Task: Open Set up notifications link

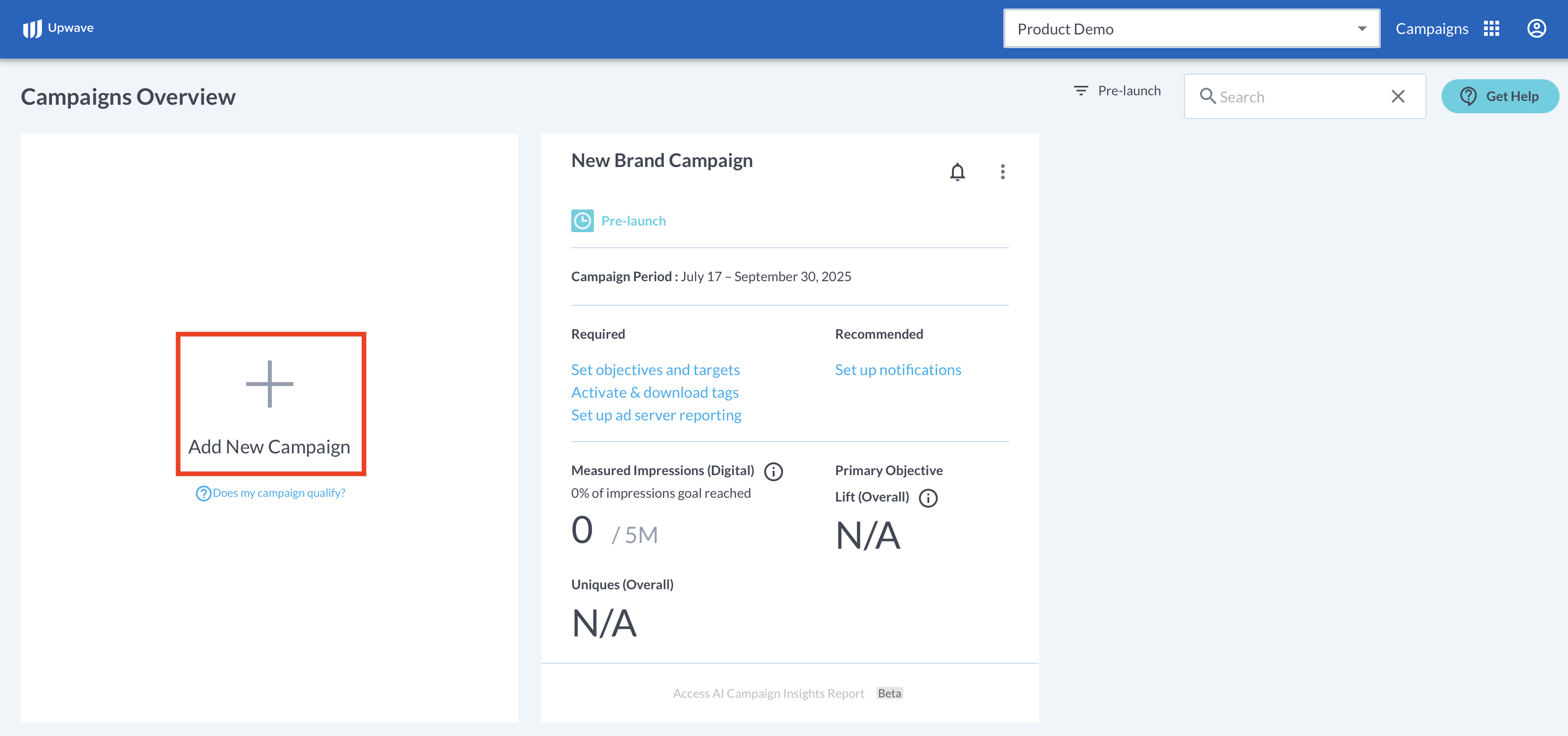Action: pos(898,369)
